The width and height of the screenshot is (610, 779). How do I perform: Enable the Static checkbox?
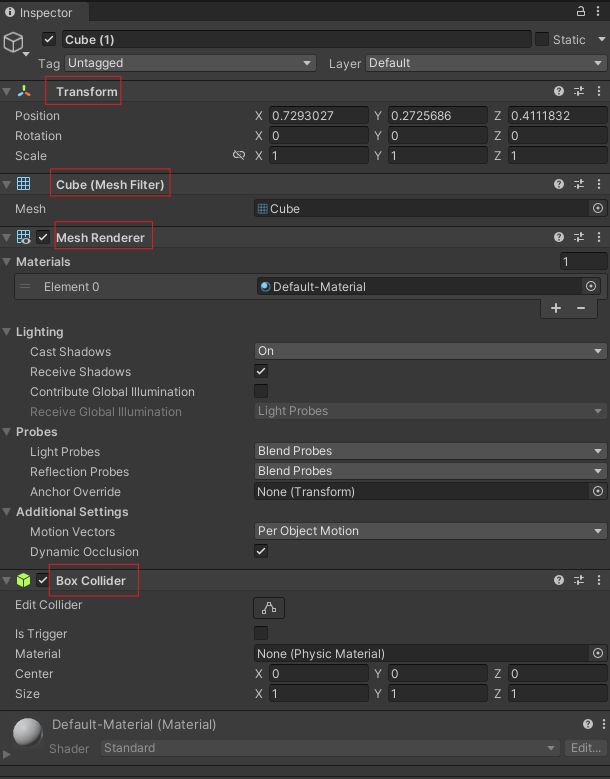coord(542,39)
